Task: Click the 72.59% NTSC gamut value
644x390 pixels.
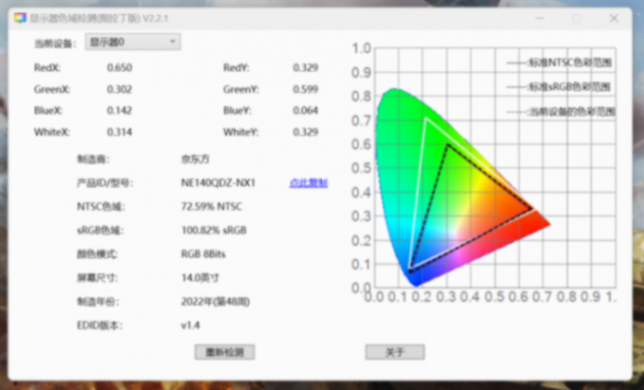Action: tap(212, 206)
